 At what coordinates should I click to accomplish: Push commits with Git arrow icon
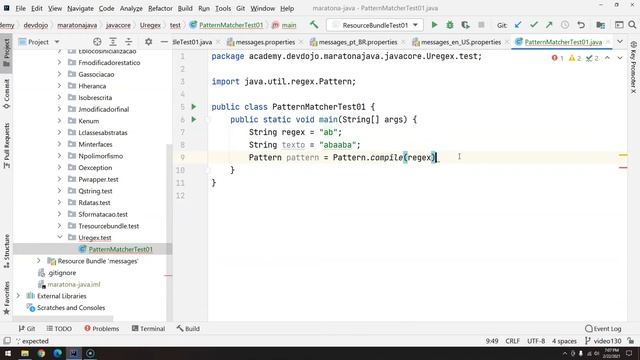click(x=549, y=25)
